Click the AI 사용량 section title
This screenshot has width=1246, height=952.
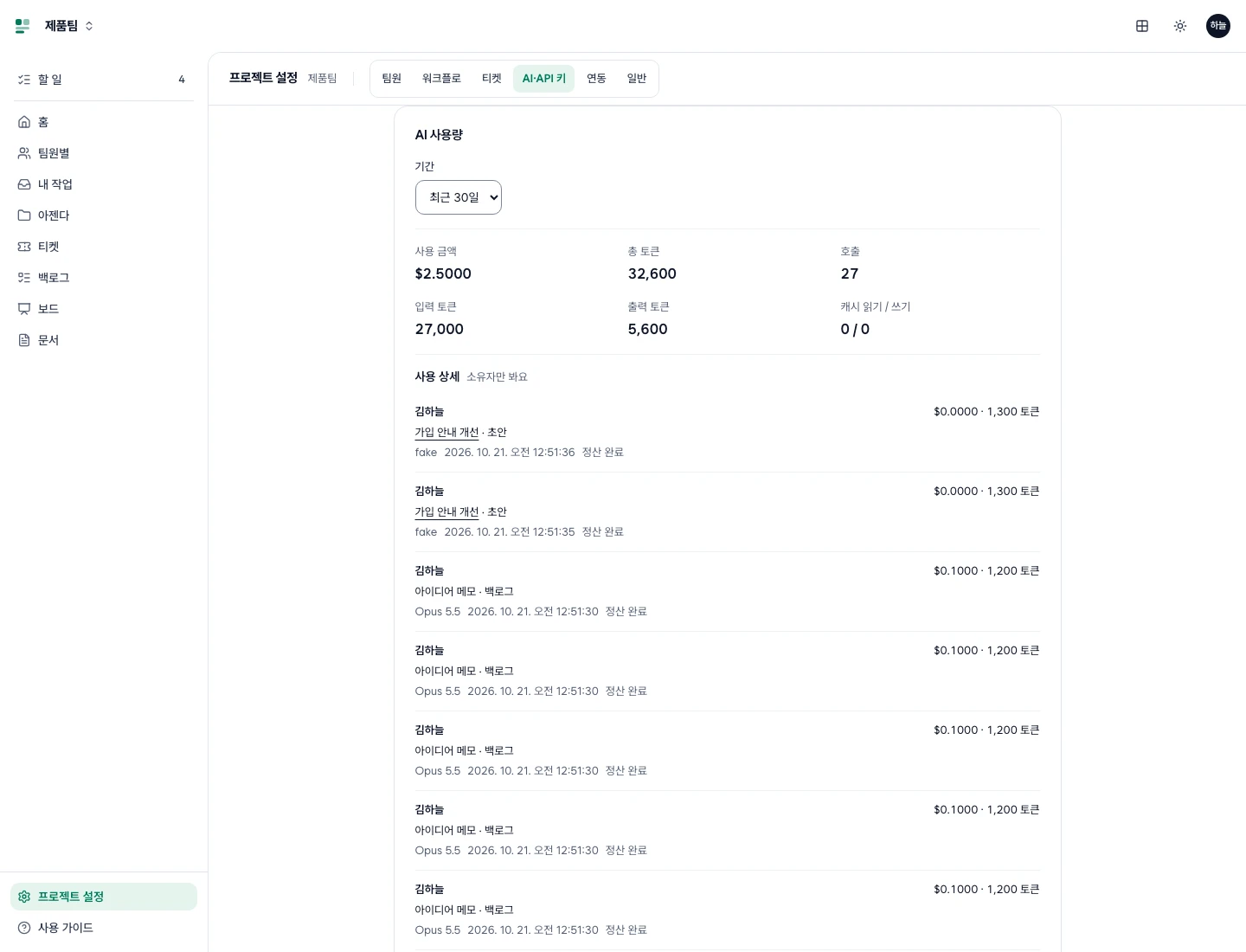[439, 135]
